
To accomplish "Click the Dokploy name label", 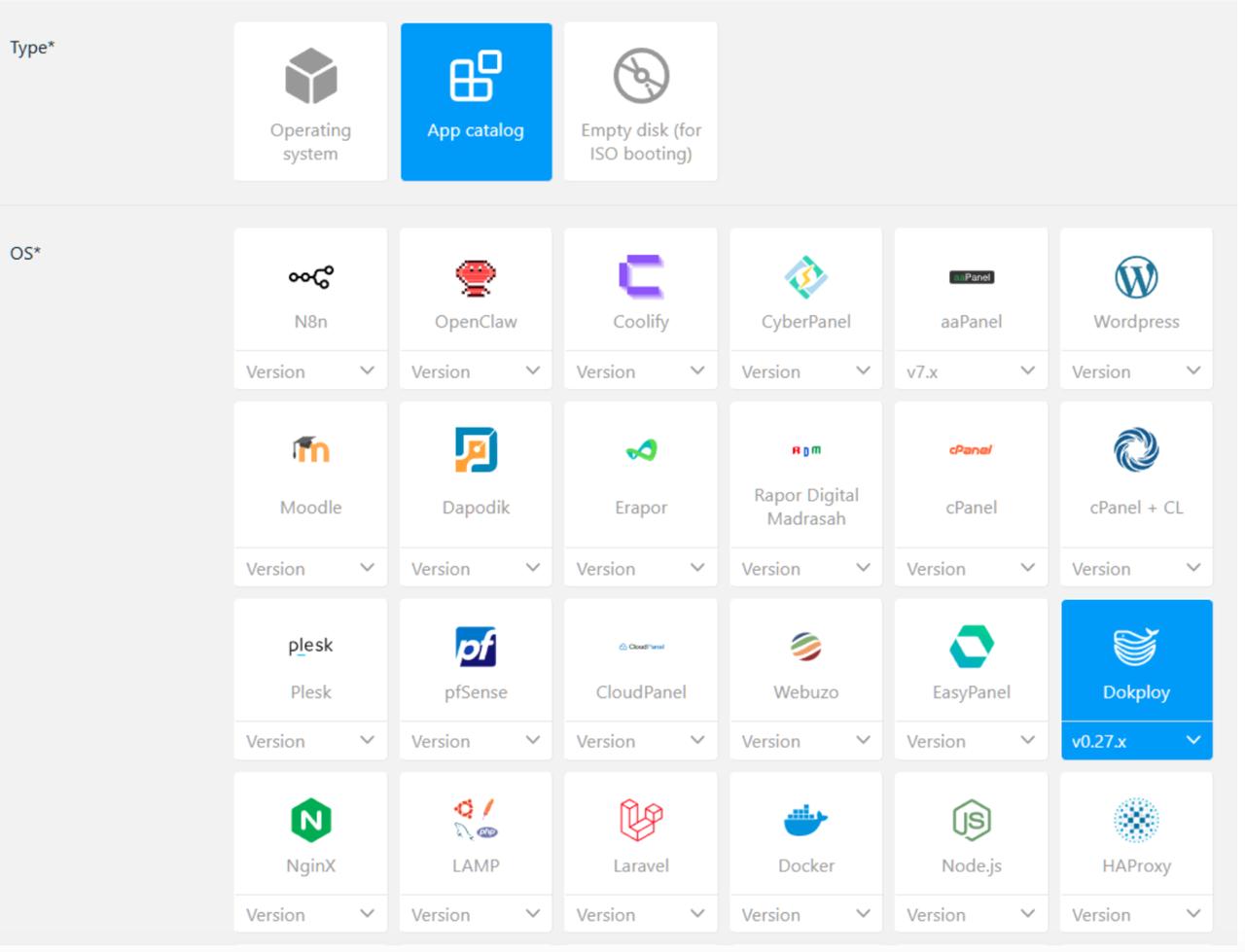I will [1136, 692].
